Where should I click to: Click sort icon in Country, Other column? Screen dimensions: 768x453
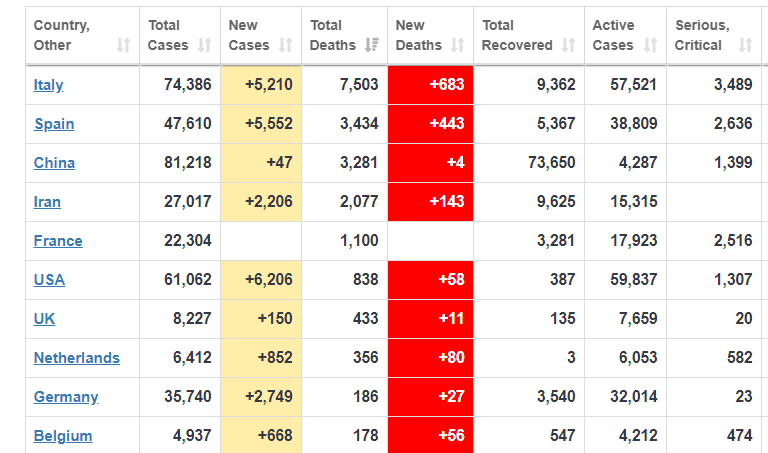123,45
